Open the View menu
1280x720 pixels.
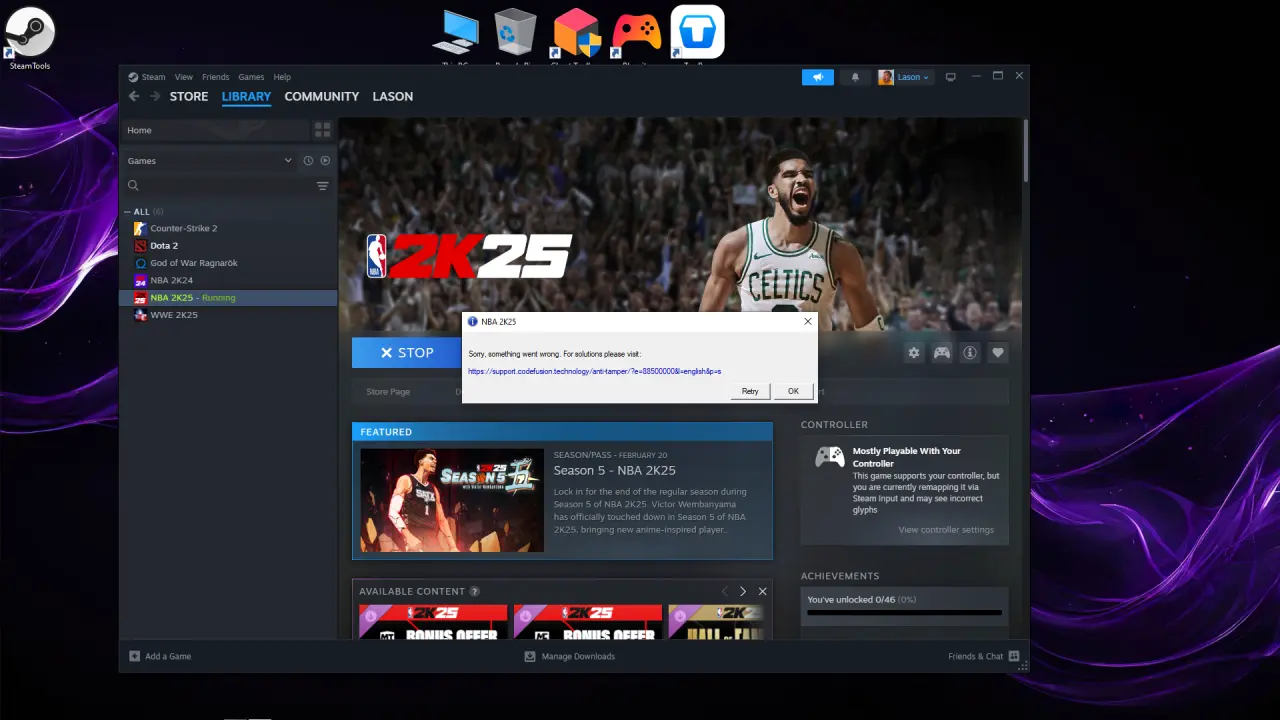coord(184,77)
